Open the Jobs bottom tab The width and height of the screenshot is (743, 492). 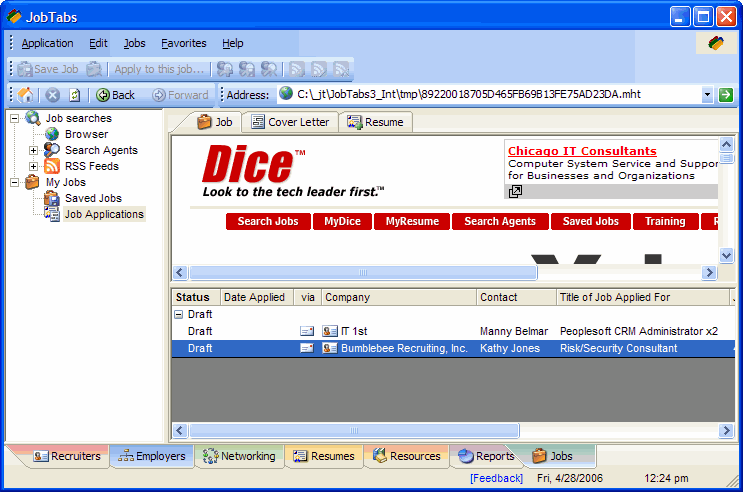[x=553, y=456]
